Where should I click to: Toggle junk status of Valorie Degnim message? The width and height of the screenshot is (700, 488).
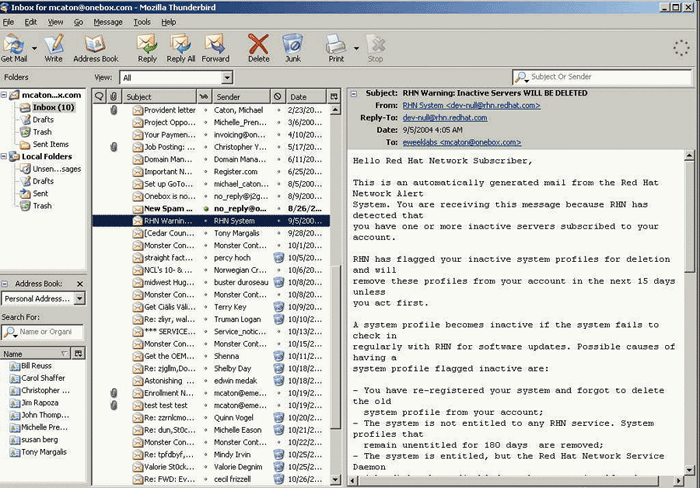click(279, 467)
